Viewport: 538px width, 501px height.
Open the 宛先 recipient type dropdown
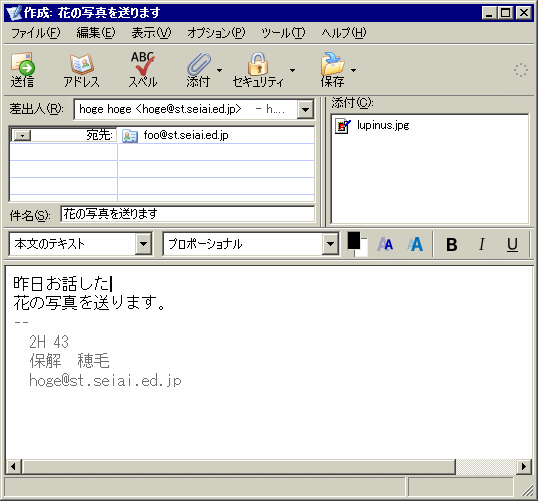(x=22, y=136)
